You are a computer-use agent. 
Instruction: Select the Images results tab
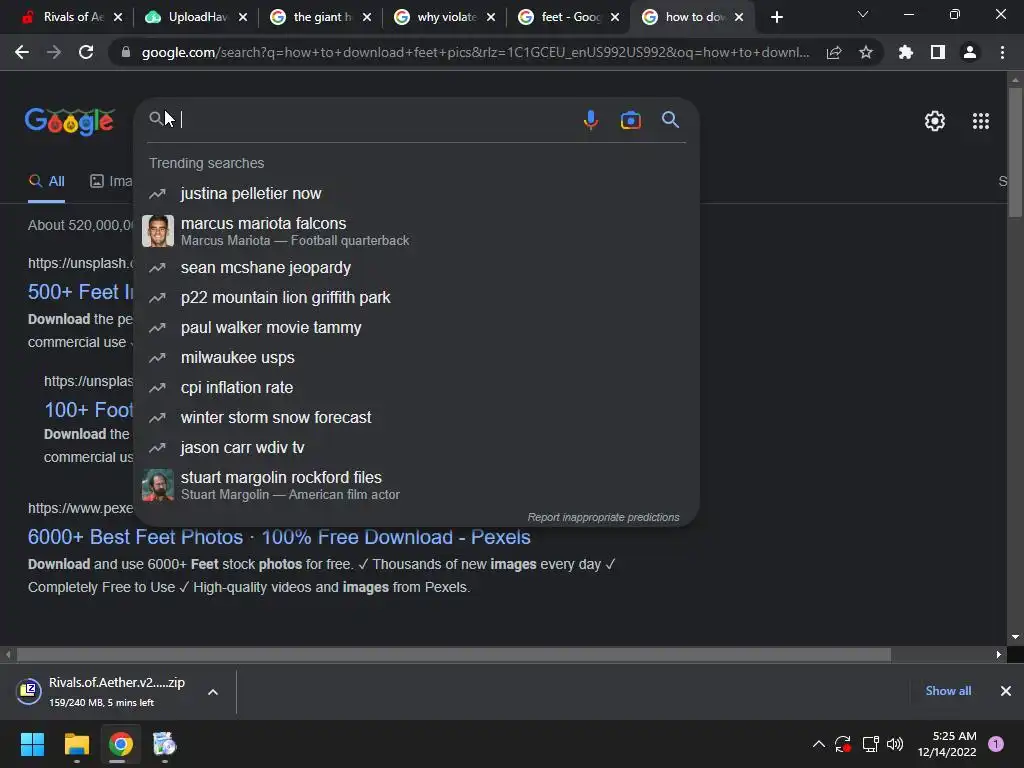(111, 182)
